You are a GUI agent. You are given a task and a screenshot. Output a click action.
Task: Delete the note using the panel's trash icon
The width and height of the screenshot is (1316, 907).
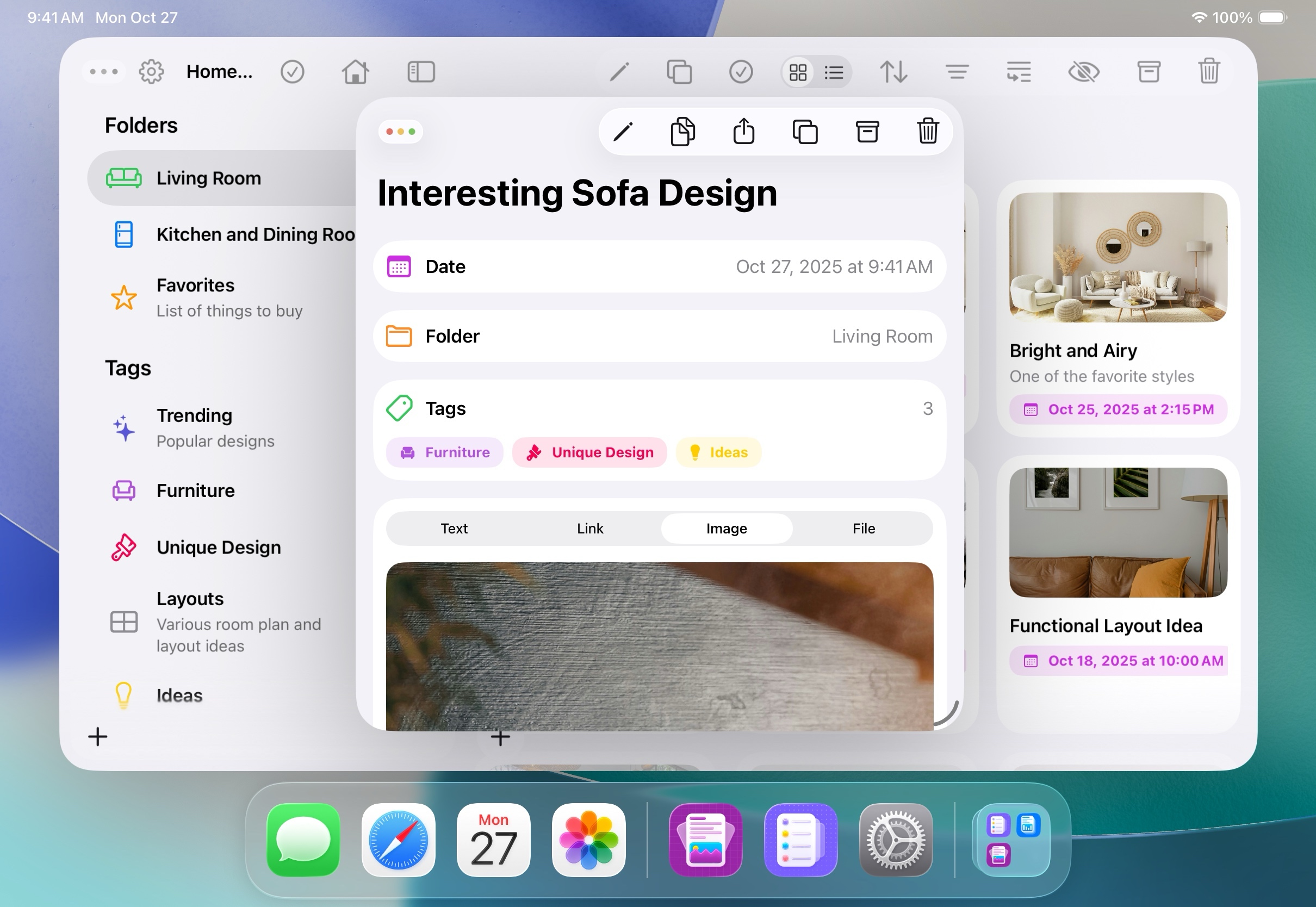click(927, 132)
